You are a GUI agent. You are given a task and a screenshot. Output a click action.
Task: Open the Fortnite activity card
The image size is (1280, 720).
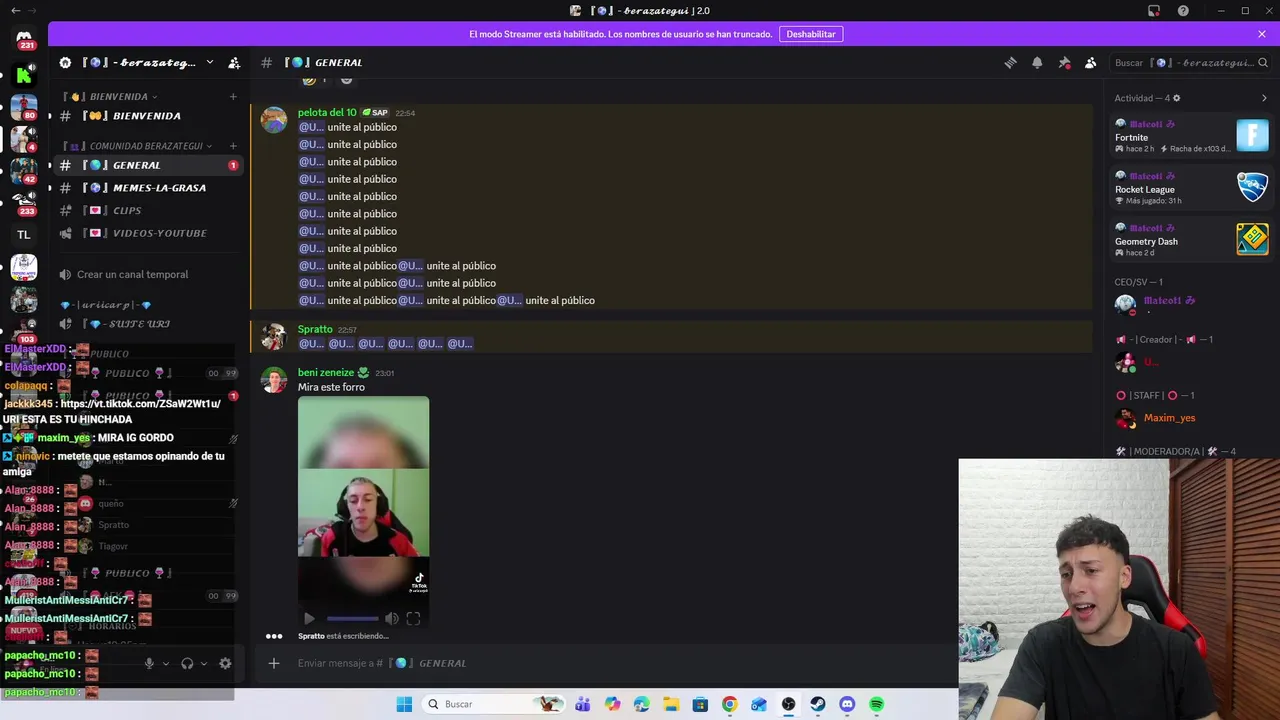1192,135
